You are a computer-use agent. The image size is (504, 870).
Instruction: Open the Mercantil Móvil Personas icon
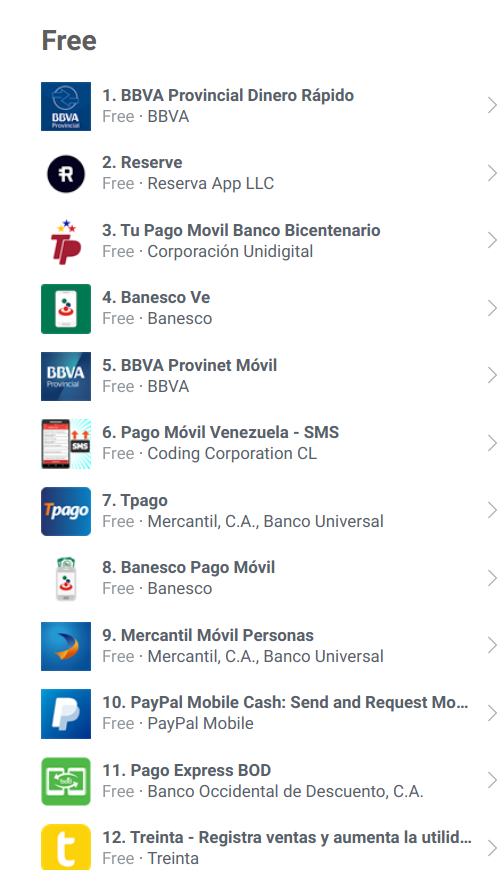[x=65, y=646]
